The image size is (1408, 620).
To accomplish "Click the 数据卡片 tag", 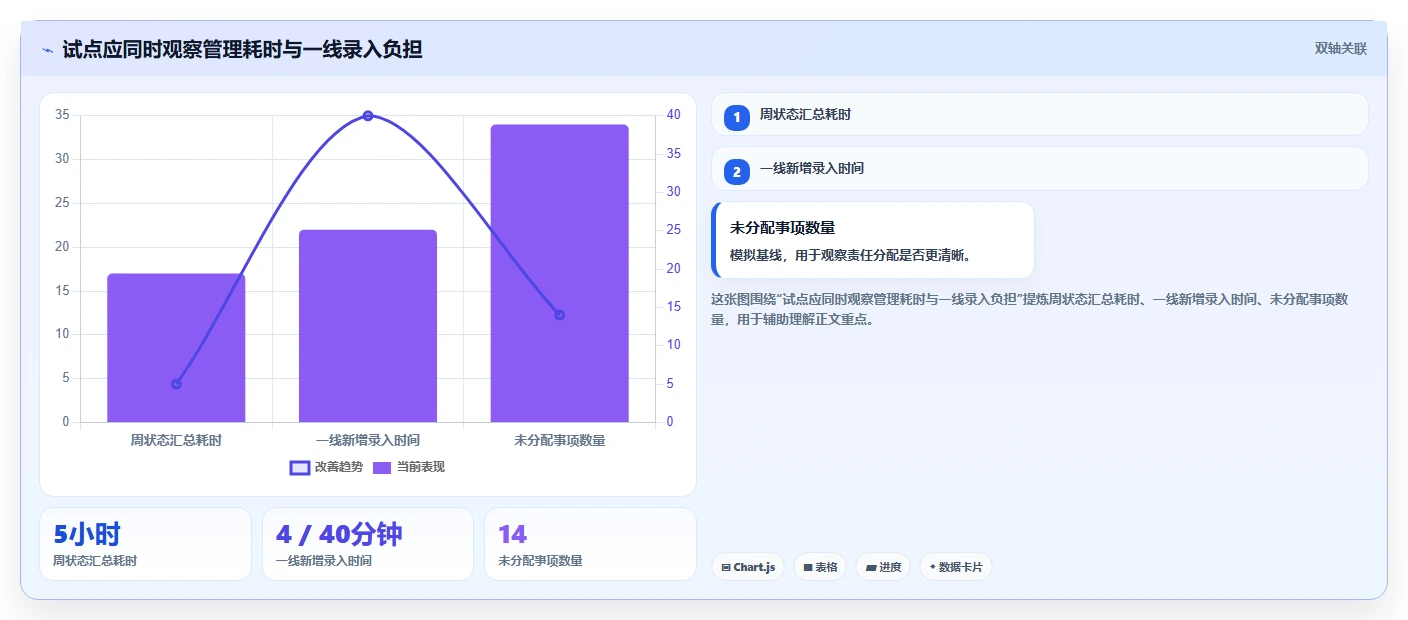I will pos(956,567).
